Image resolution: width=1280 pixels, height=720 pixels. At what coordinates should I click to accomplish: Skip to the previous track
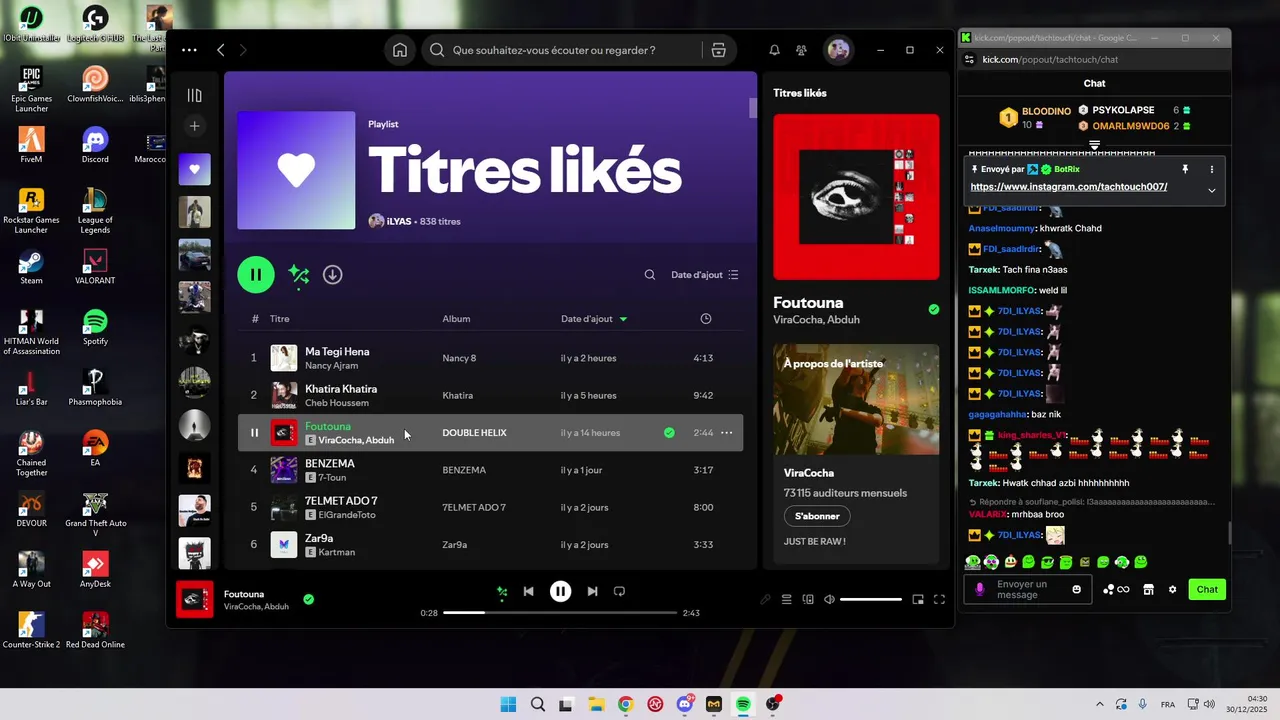click(528, 591)
